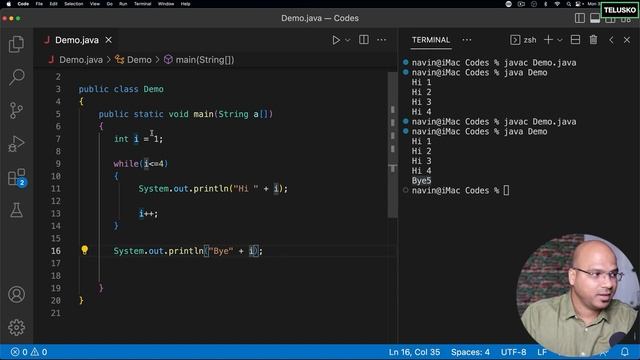
Task: Open Spotlight search in menu bar
Action: pos(568,4)
